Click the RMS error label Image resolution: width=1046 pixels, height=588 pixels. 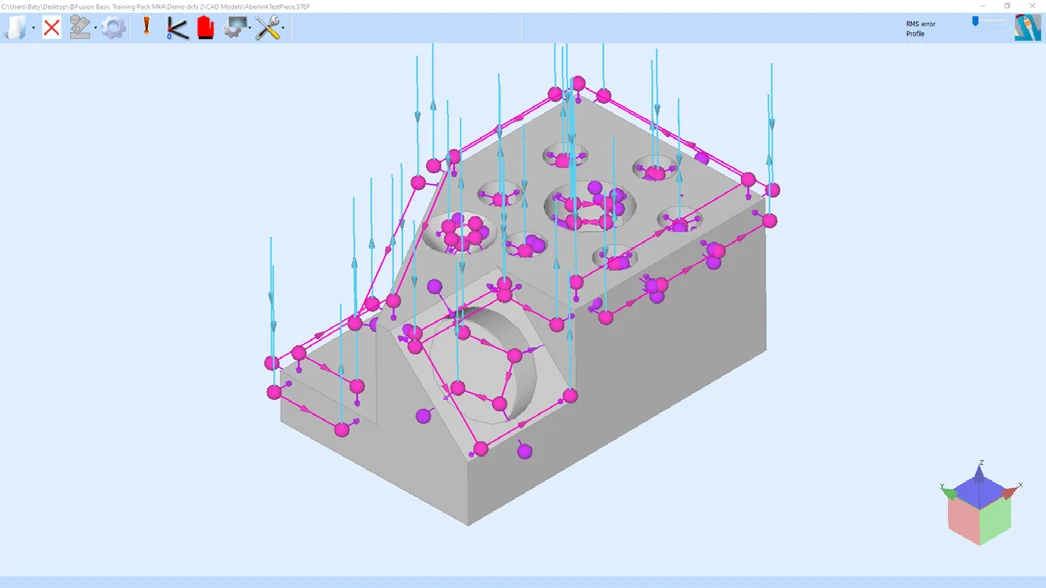point(921,24)
